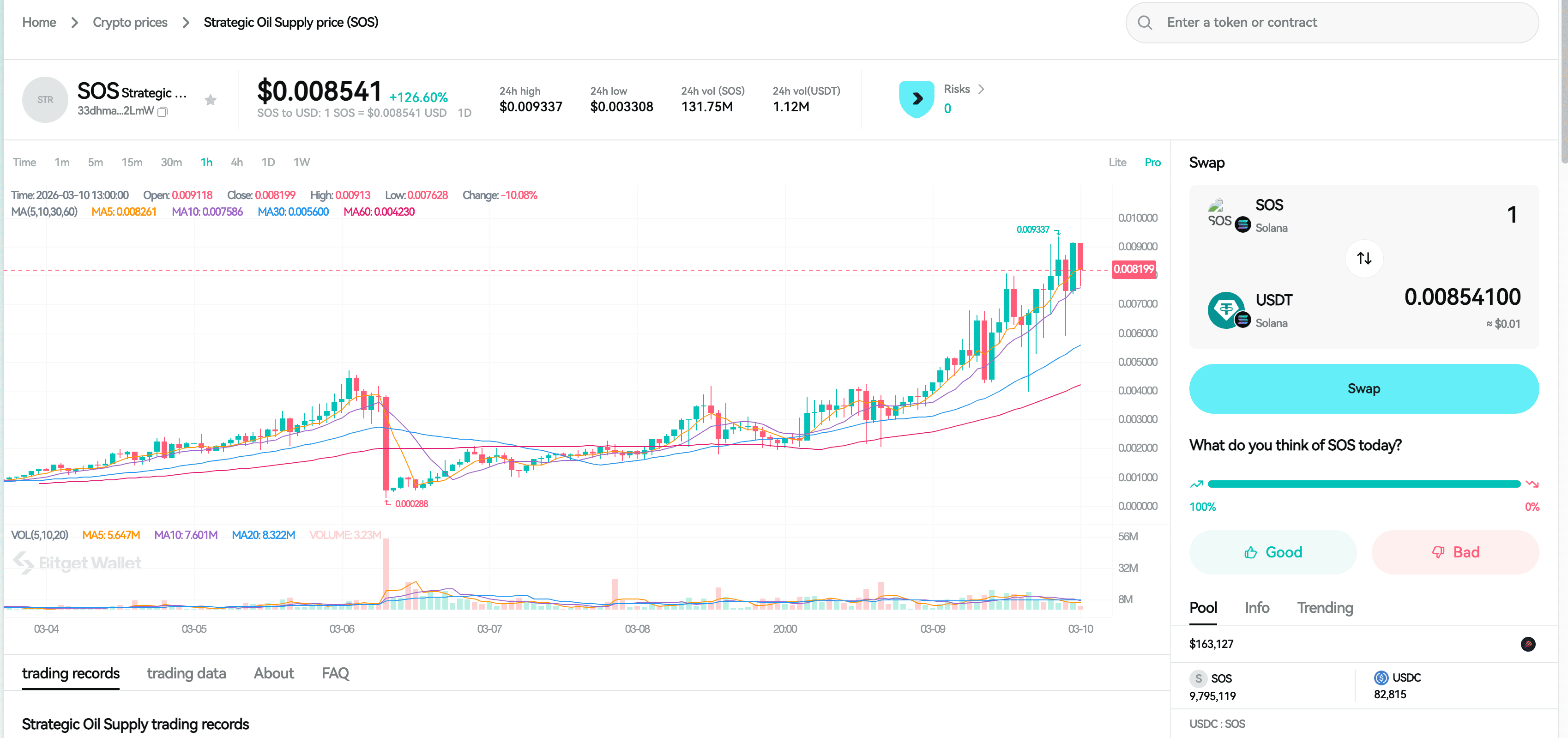This screenshot has width=1568, height=738.
Task: Click the SOS amount input showing 1
Action: click(1512, 214)
